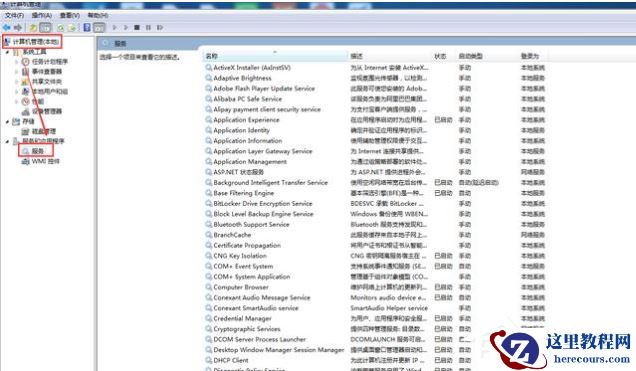This screenshot has height=371, width=636.
Task: Select 服务和应用程序 in the tree
Action: [43, 141]
